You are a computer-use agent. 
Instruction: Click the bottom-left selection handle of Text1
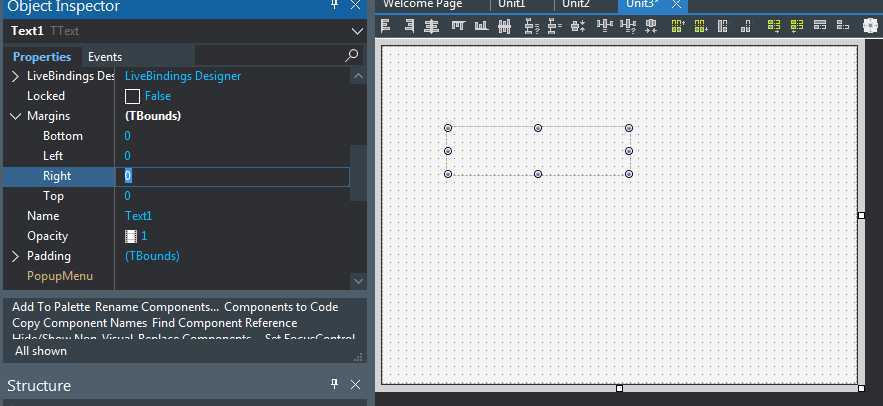(x=448, y=174)
